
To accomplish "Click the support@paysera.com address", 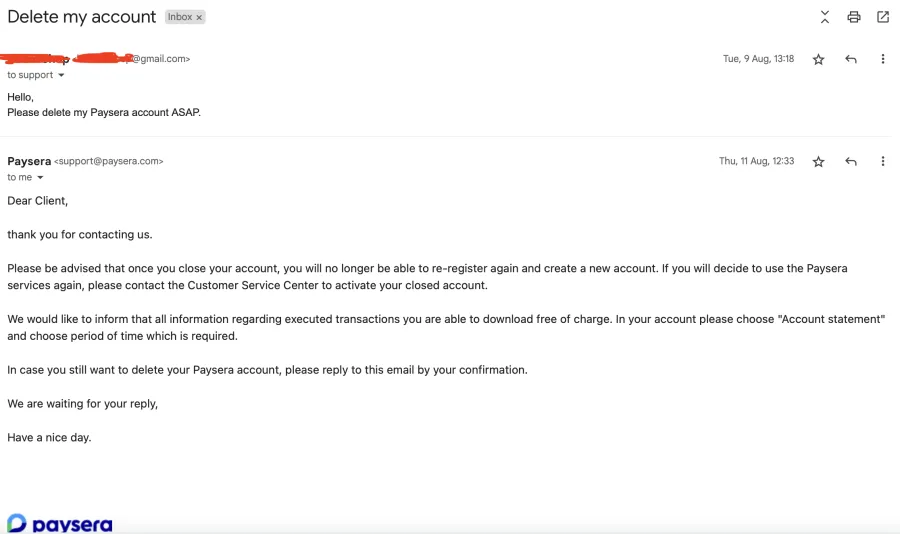I will 108,161.
